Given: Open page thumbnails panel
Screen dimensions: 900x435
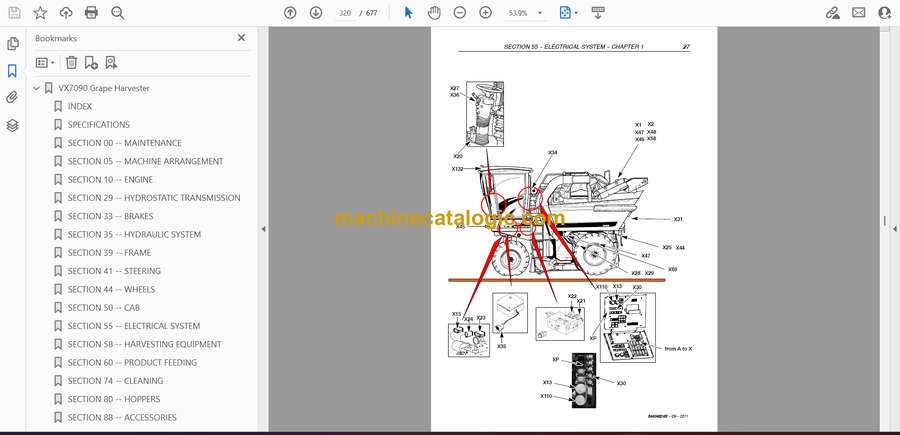Looking at the screenshot, I should (13, 44).
